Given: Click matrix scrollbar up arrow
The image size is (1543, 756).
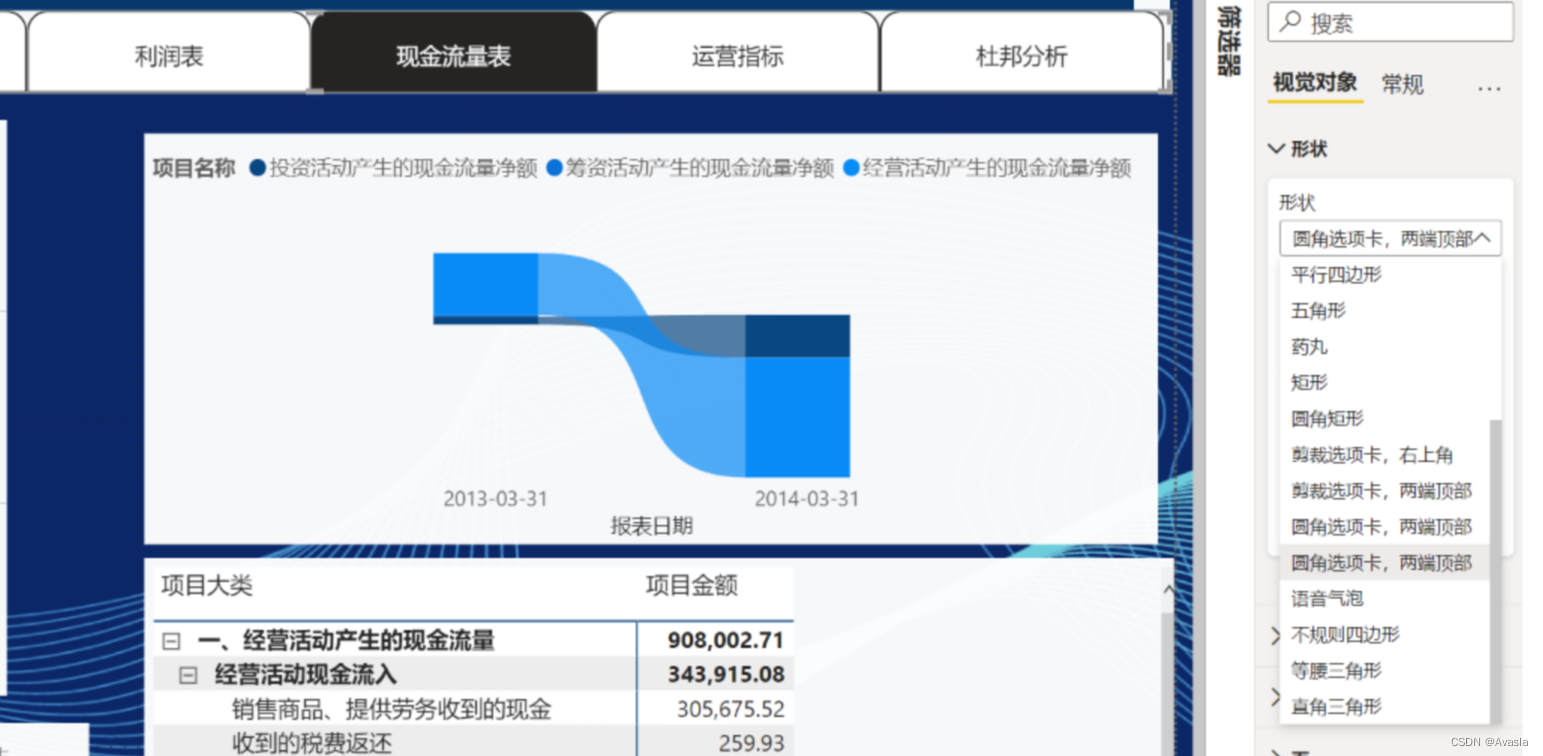Looking at the screenshot, I should coord(1167,591).
